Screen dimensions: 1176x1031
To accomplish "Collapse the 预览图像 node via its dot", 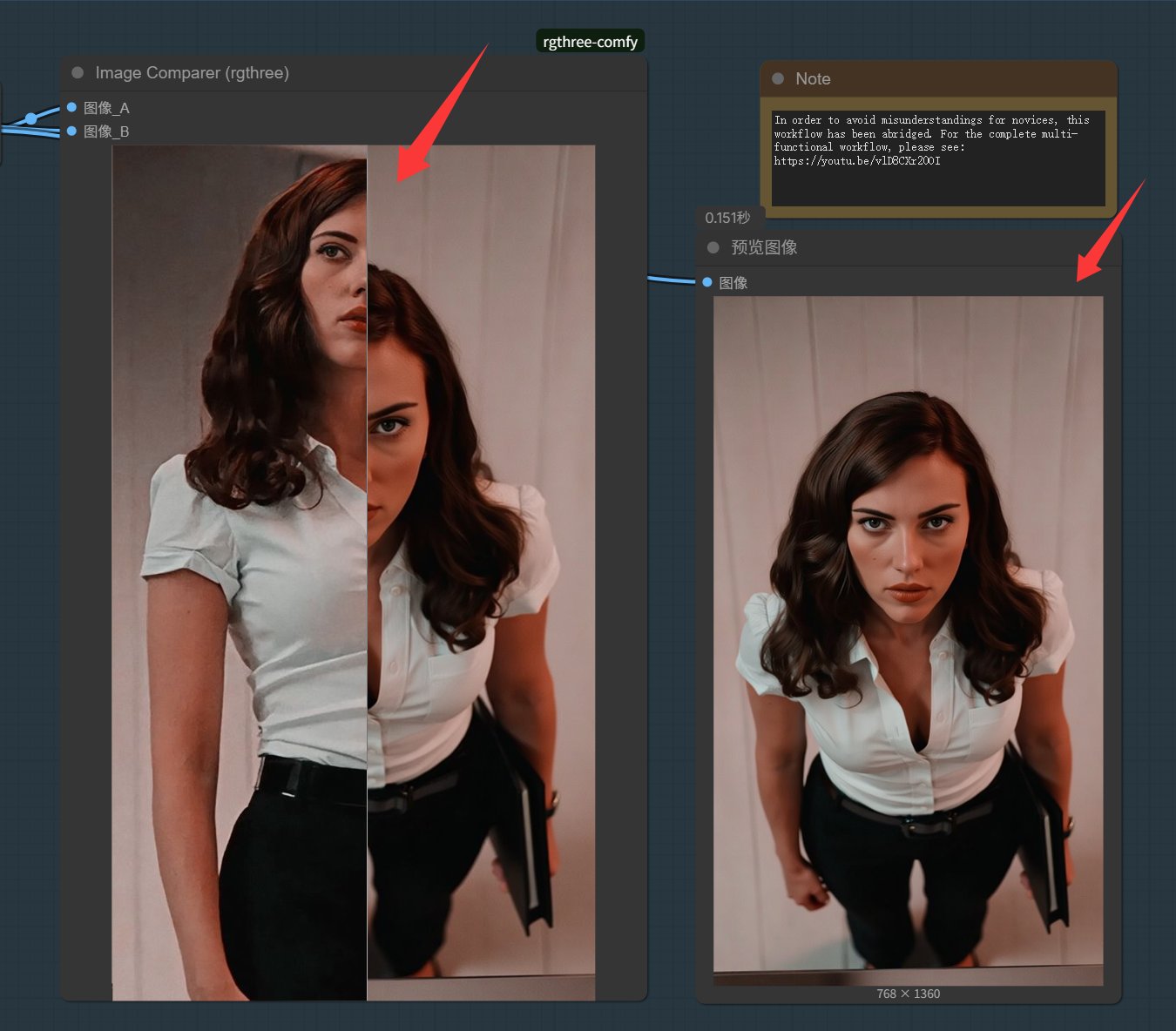I will click(713, 248).
